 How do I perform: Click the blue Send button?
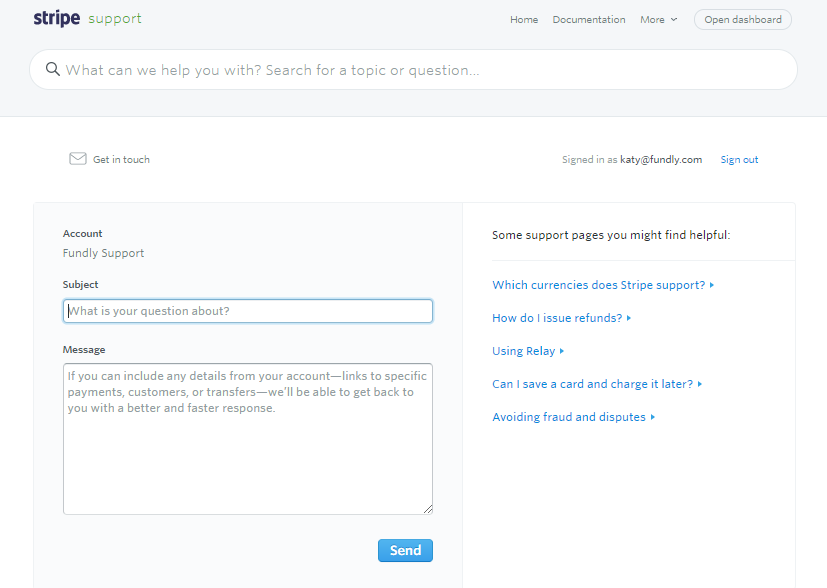(x=405, y=551)
